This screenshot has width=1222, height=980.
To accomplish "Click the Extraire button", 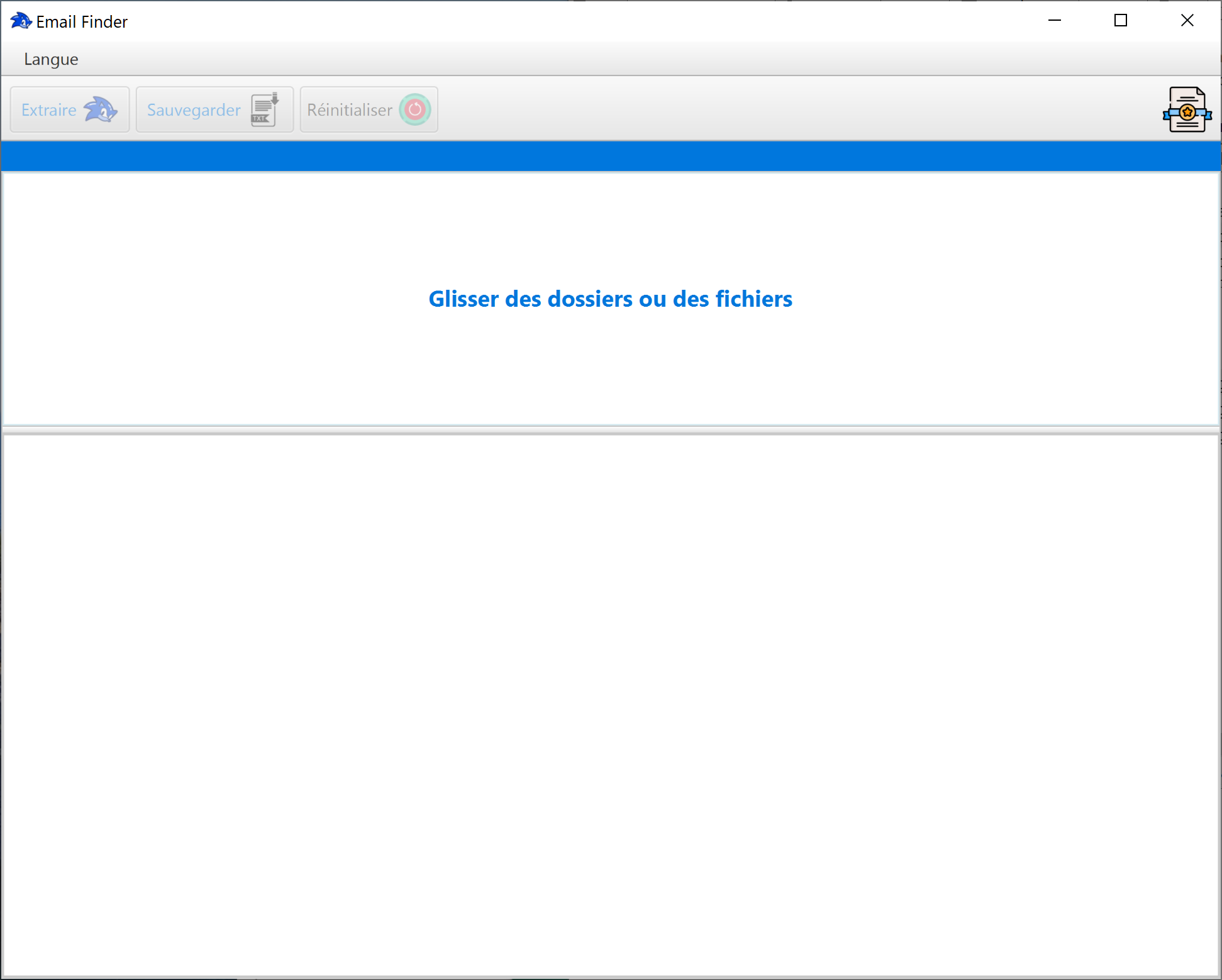I will (70, 109).
